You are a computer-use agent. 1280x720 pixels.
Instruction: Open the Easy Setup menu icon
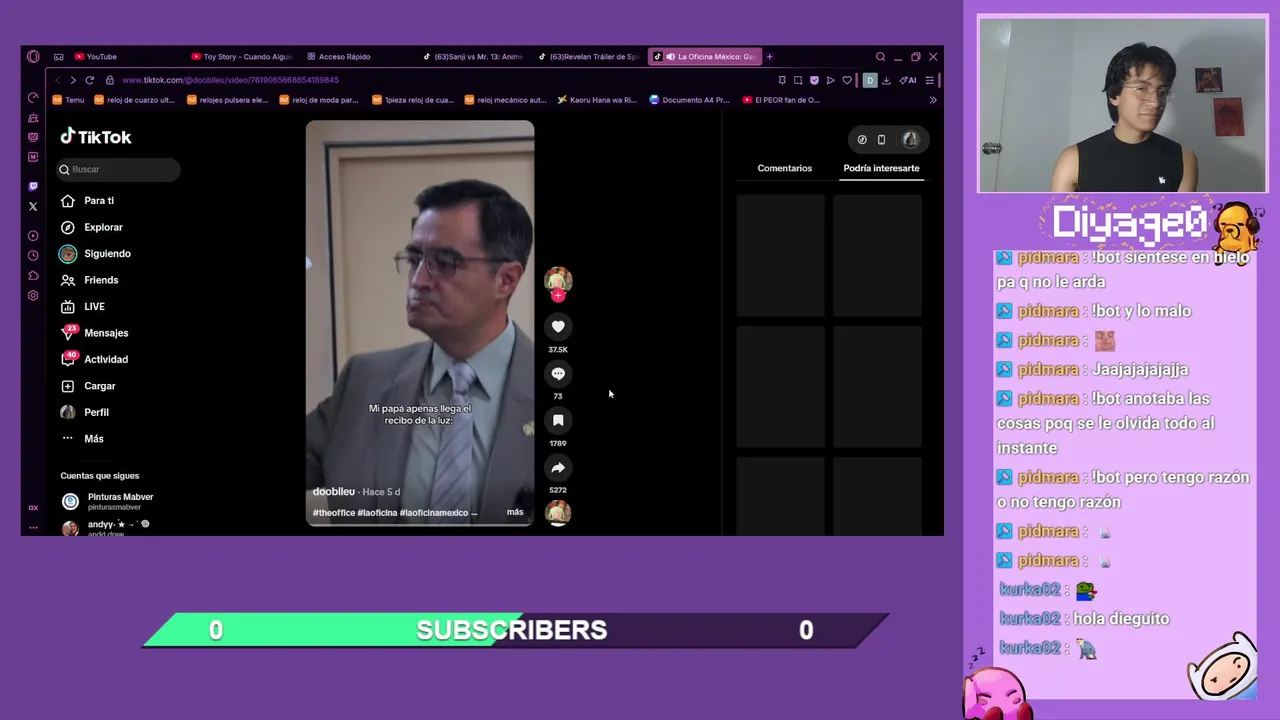point(929,80)
